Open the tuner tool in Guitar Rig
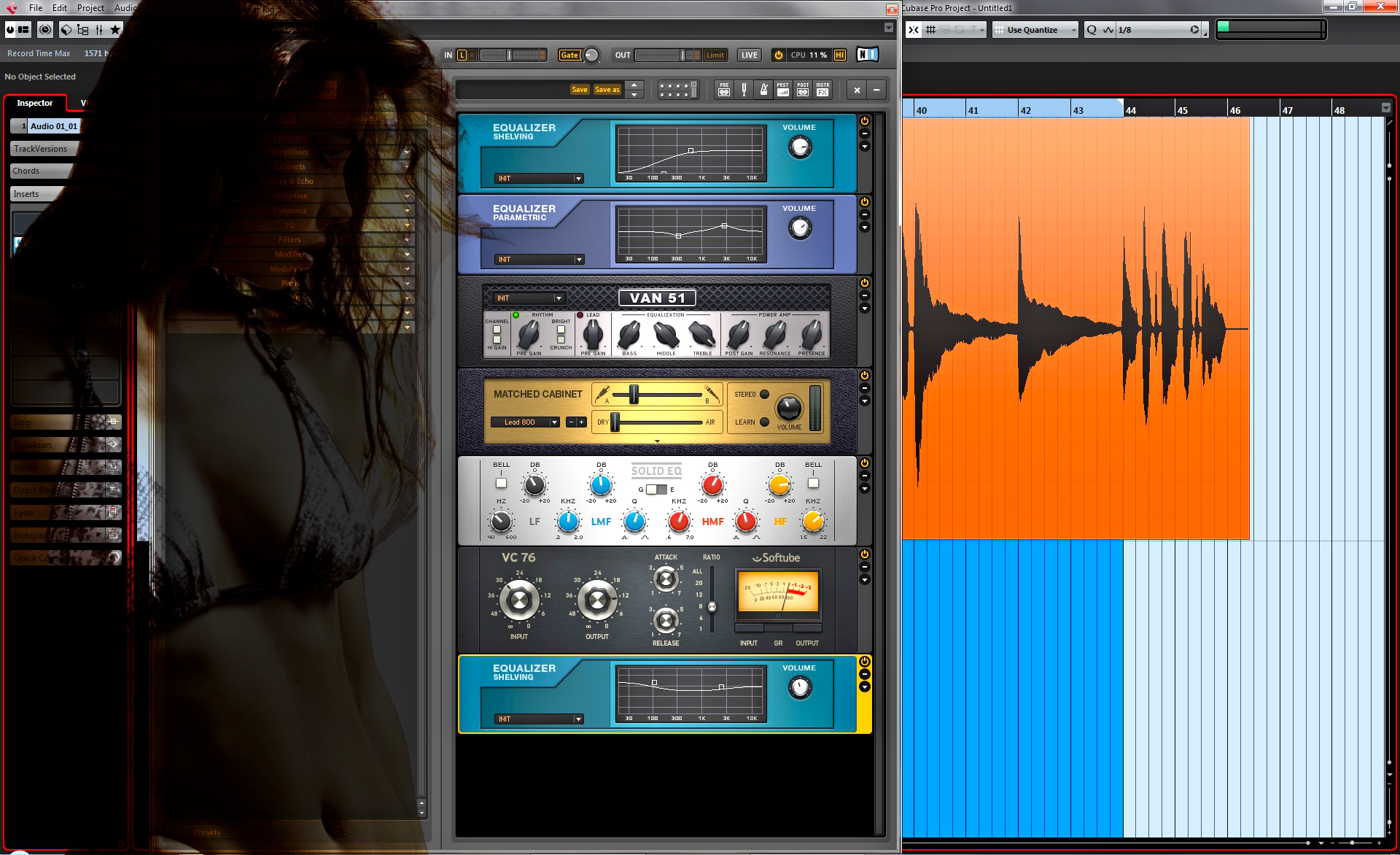The width and height of the screenshot is (1400, 855). click(744, 90)
